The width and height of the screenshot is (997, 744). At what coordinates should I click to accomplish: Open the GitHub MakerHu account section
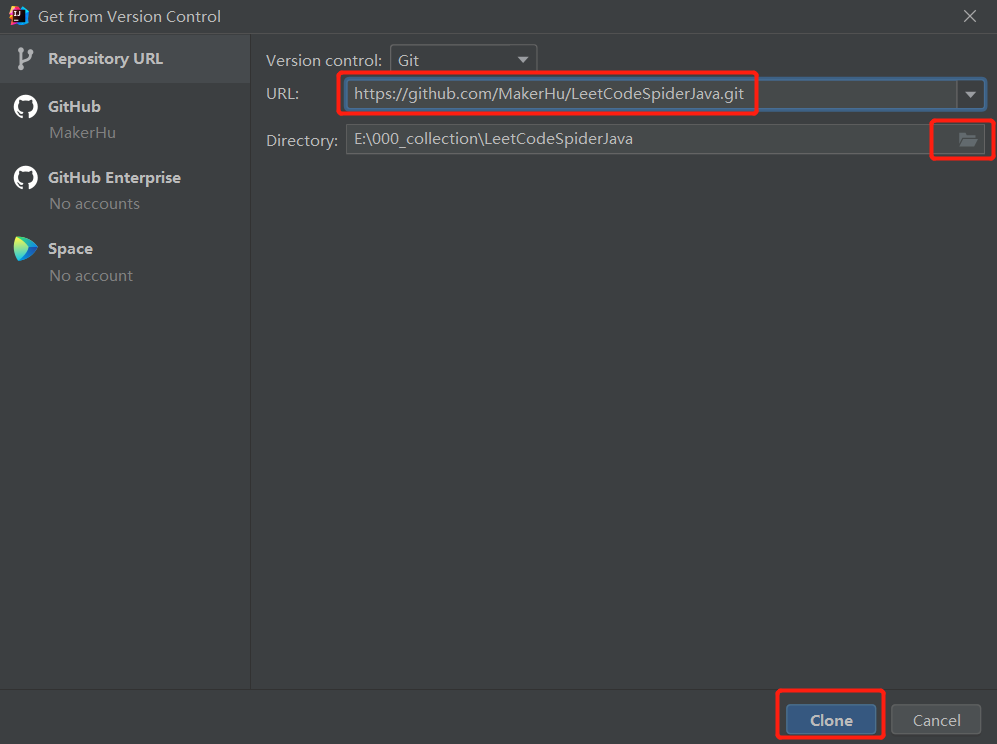point(125,119)
